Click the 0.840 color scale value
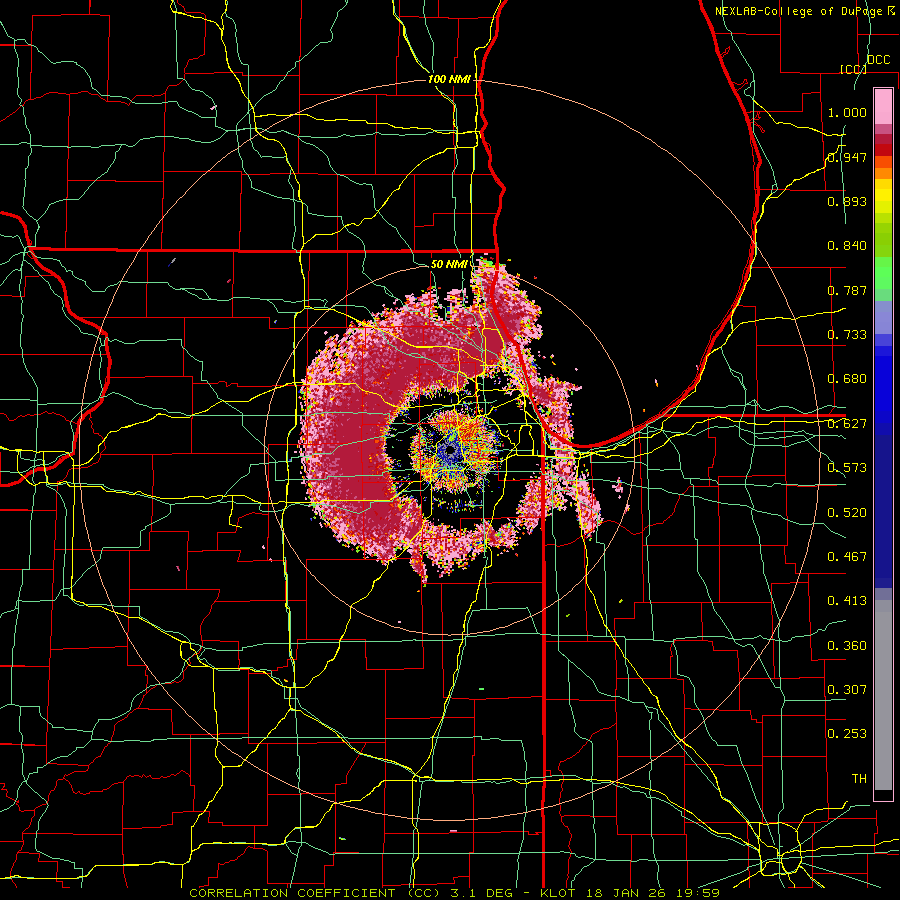The height and width of the screenshot is (900, 900). click(847, 246)
